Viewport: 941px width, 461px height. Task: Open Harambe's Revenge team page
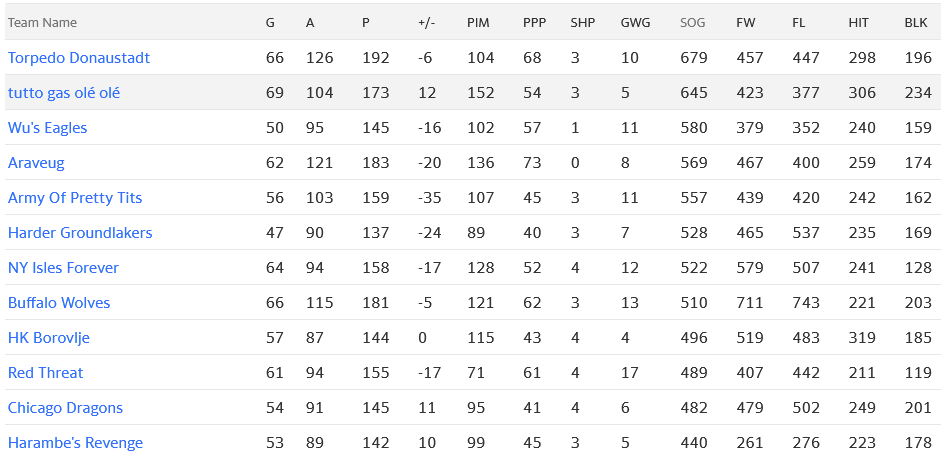75,443
